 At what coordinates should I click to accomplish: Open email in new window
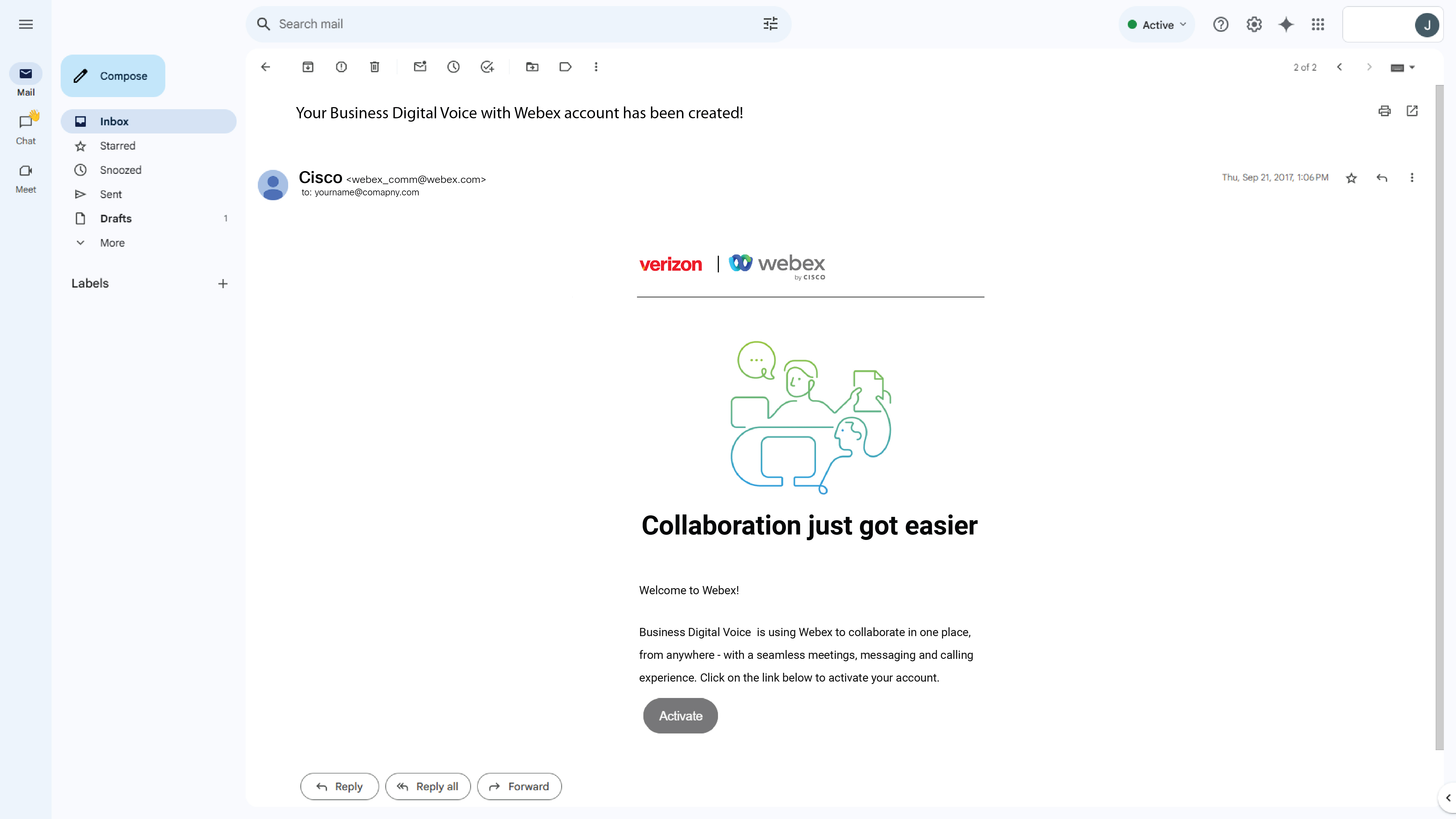tap(1412, 111)
